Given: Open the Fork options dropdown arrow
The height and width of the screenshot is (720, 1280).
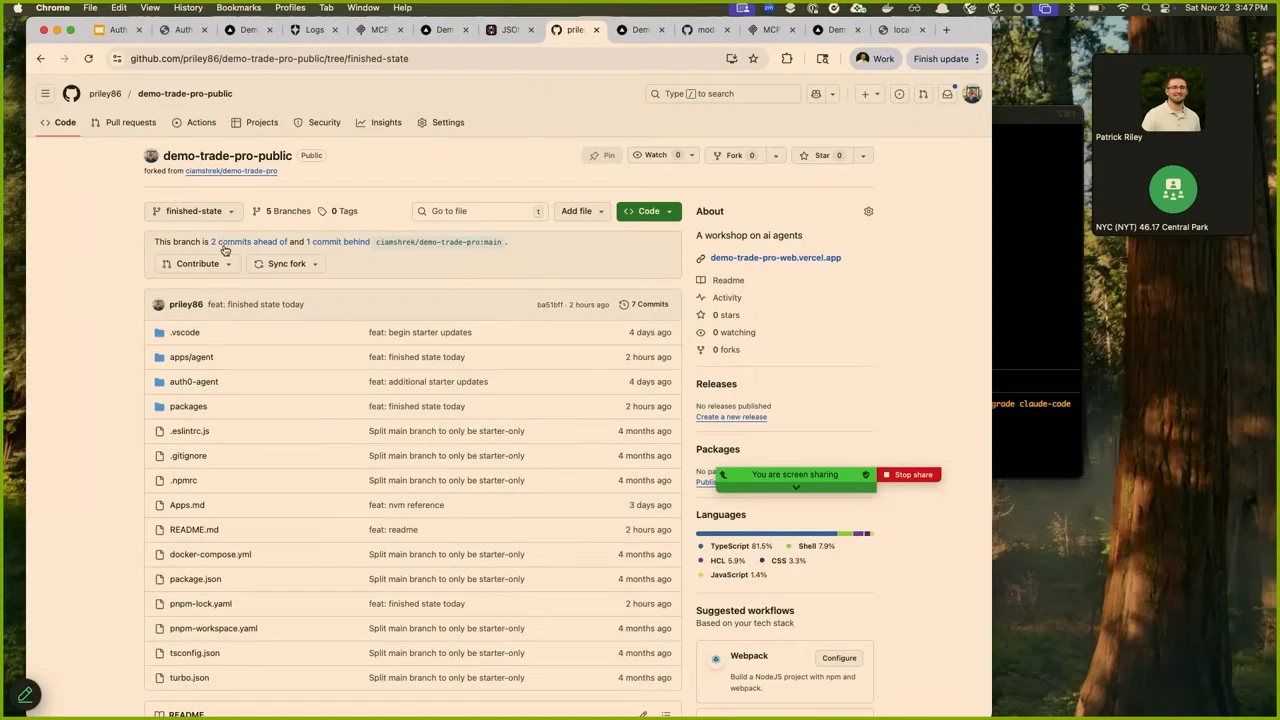Looking at the screenshot, I should click(x=775, y=155).
